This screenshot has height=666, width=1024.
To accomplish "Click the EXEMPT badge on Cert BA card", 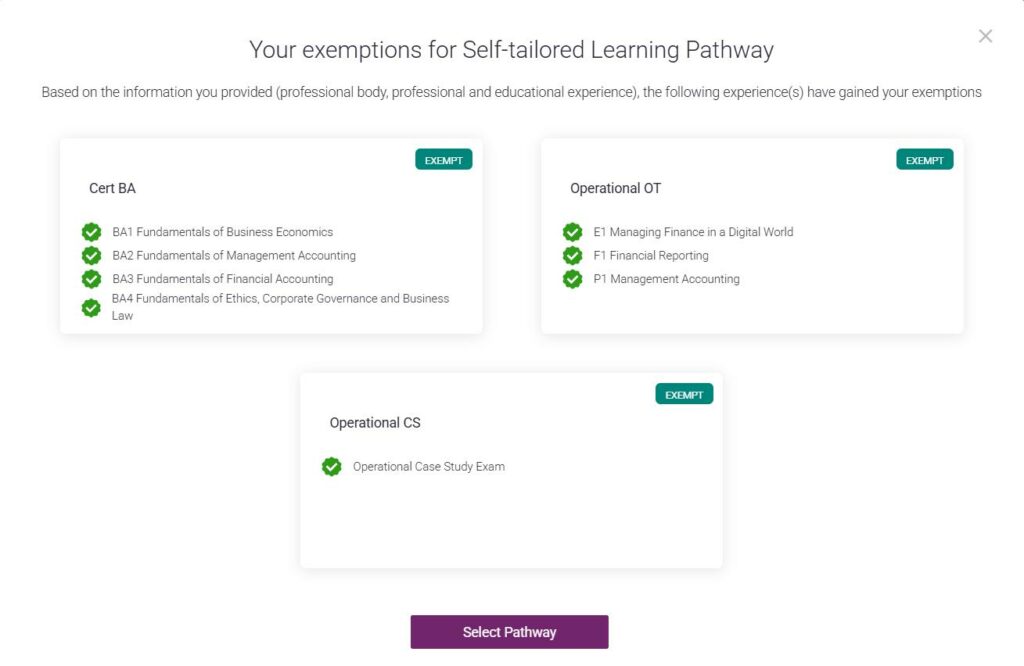I will pyautogui.click(x=443, y=160).
